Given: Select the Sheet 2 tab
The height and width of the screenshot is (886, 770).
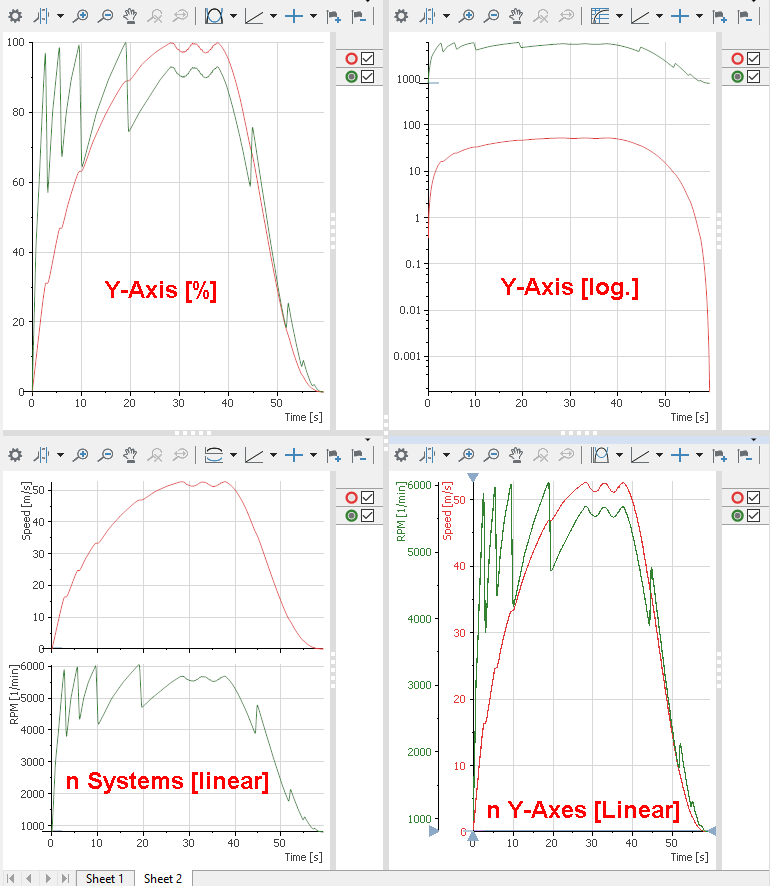Looking at the screenshot, I should (162, 878).
